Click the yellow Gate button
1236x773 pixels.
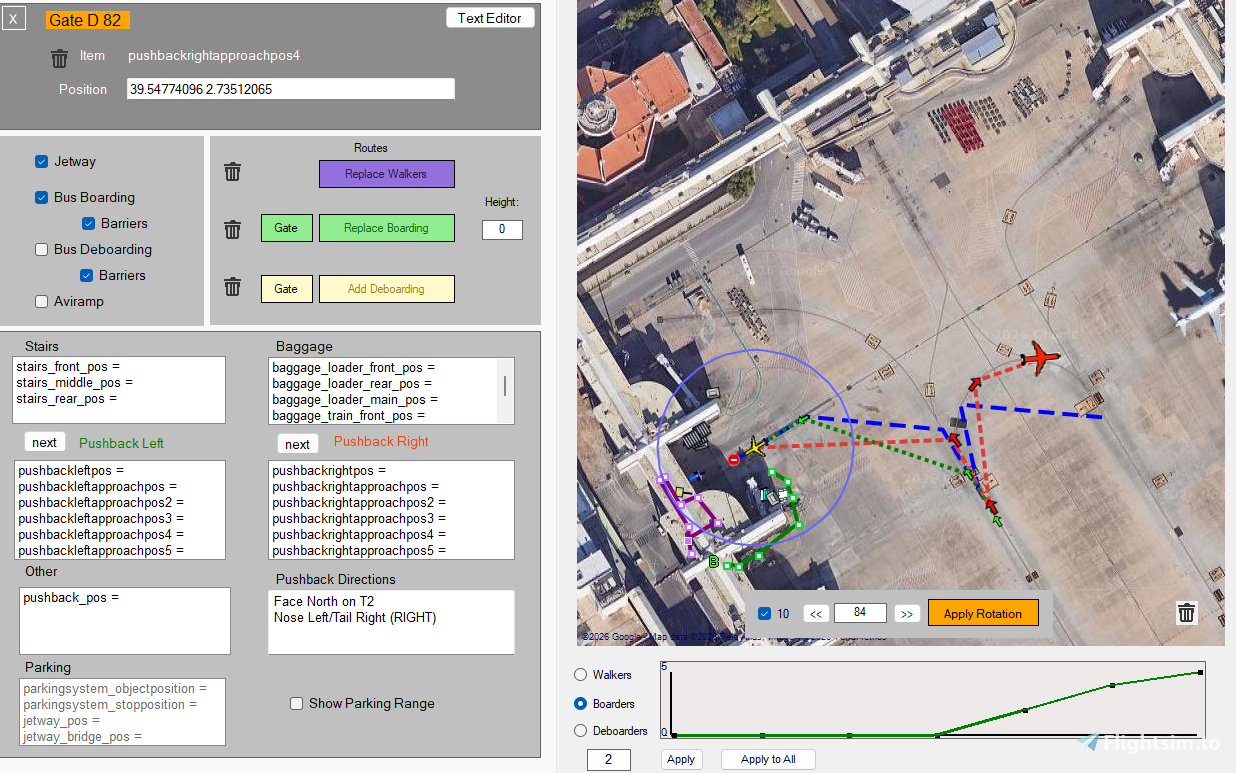(x=286, y=289)
